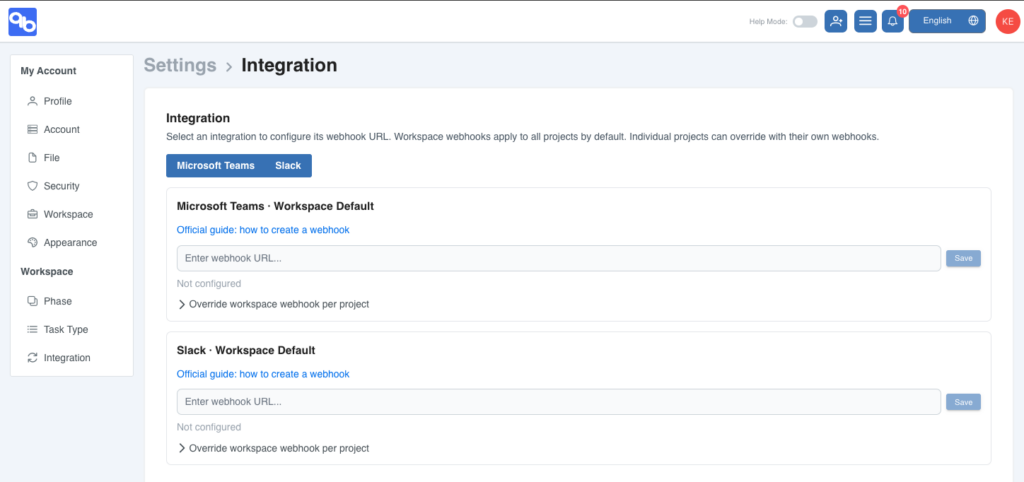Switch to Microsoft Teams tab
This screenshot has height=482, width=1024.
click(216, 166)
